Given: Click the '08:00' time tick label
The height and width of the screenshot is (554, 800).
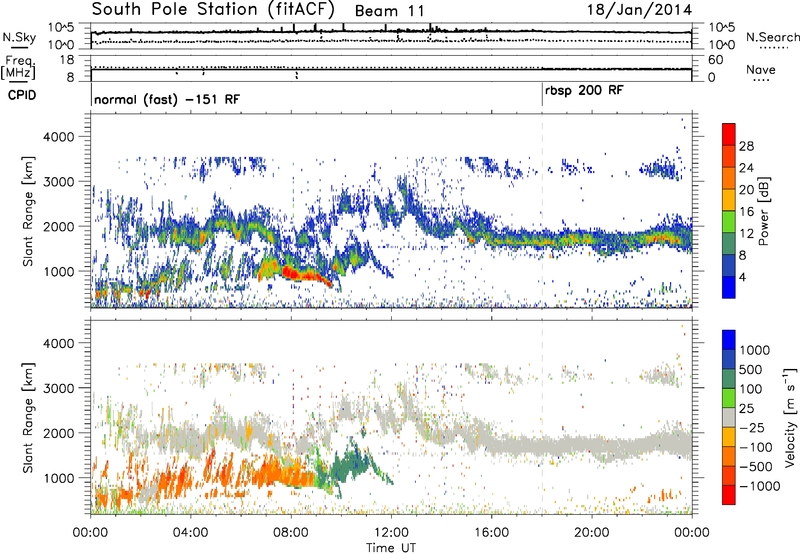Looking at the screenshot, I should [x=291, y=533].
